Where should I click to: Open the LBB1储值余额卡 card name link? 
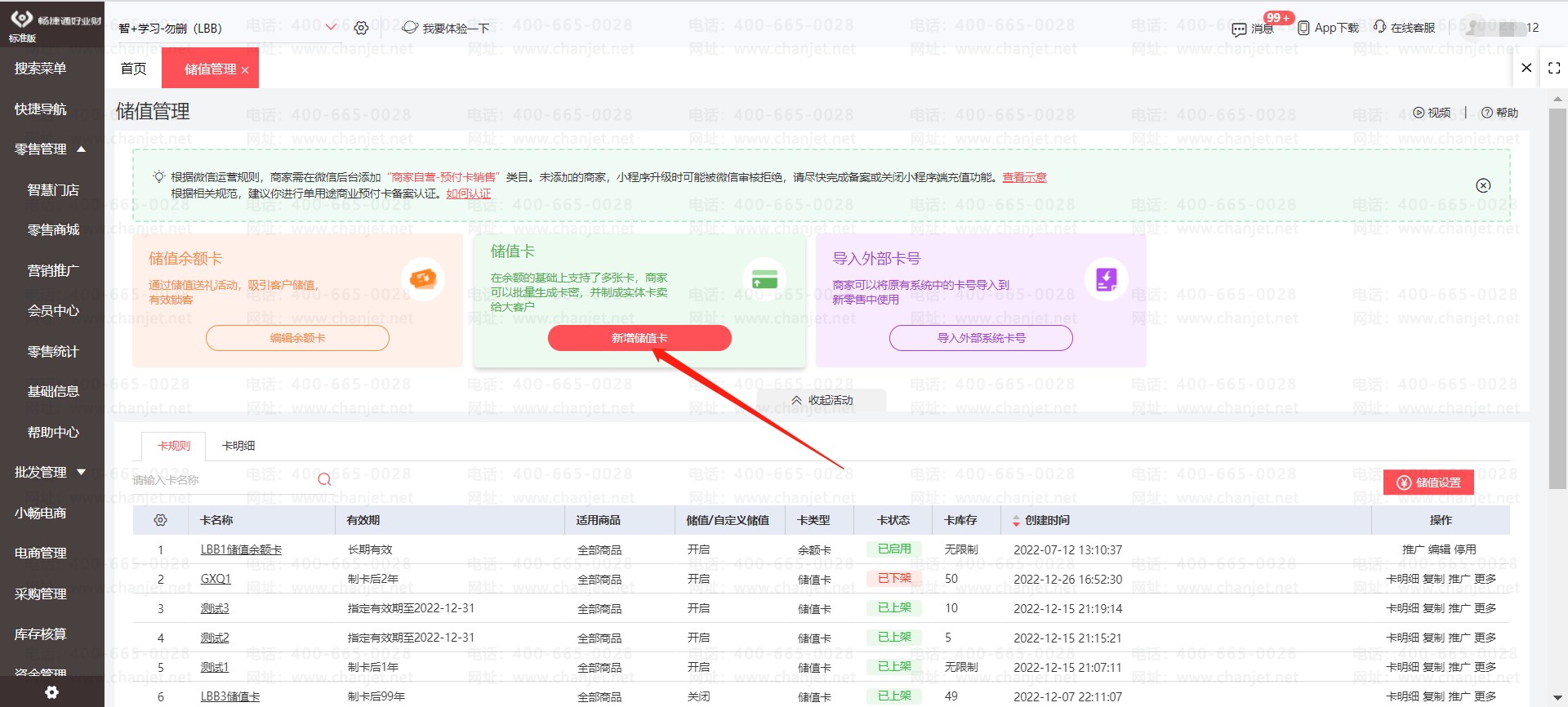click(x=241, y=549)
